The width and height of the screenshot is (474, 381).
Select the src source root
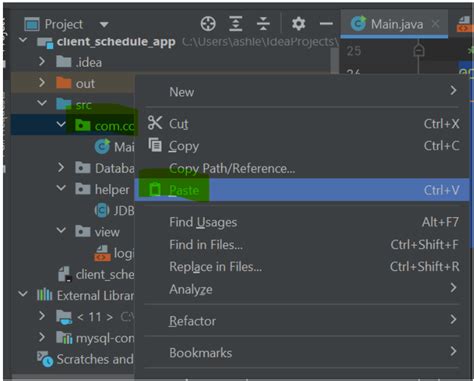[74, 105]
